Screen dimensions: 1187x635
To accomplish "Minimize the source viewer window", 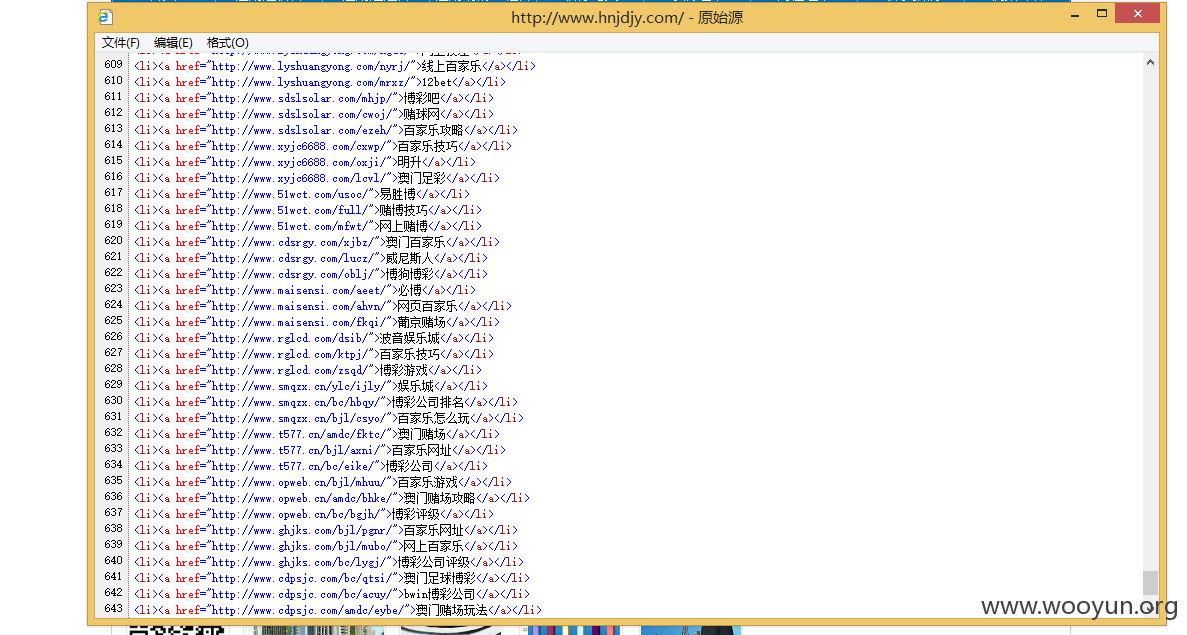I will [x=1075, y=14].
